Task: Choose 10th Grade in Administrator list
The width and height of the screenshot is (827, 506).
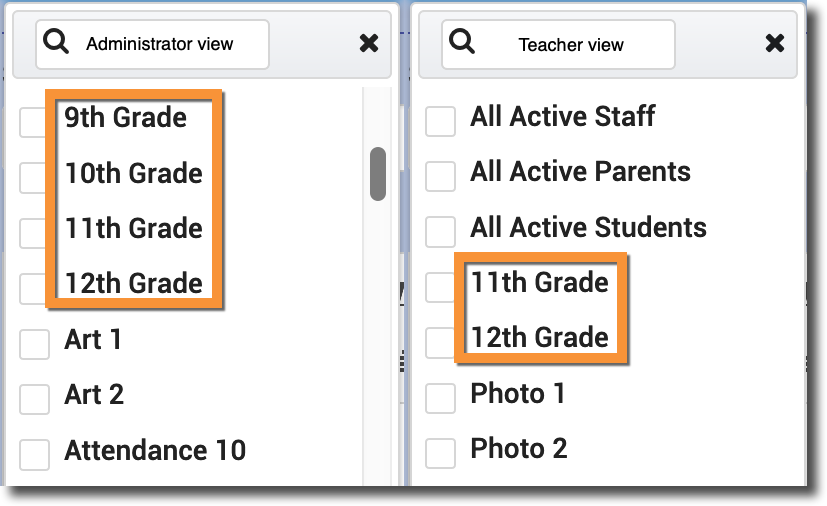Action: (134, 174)
